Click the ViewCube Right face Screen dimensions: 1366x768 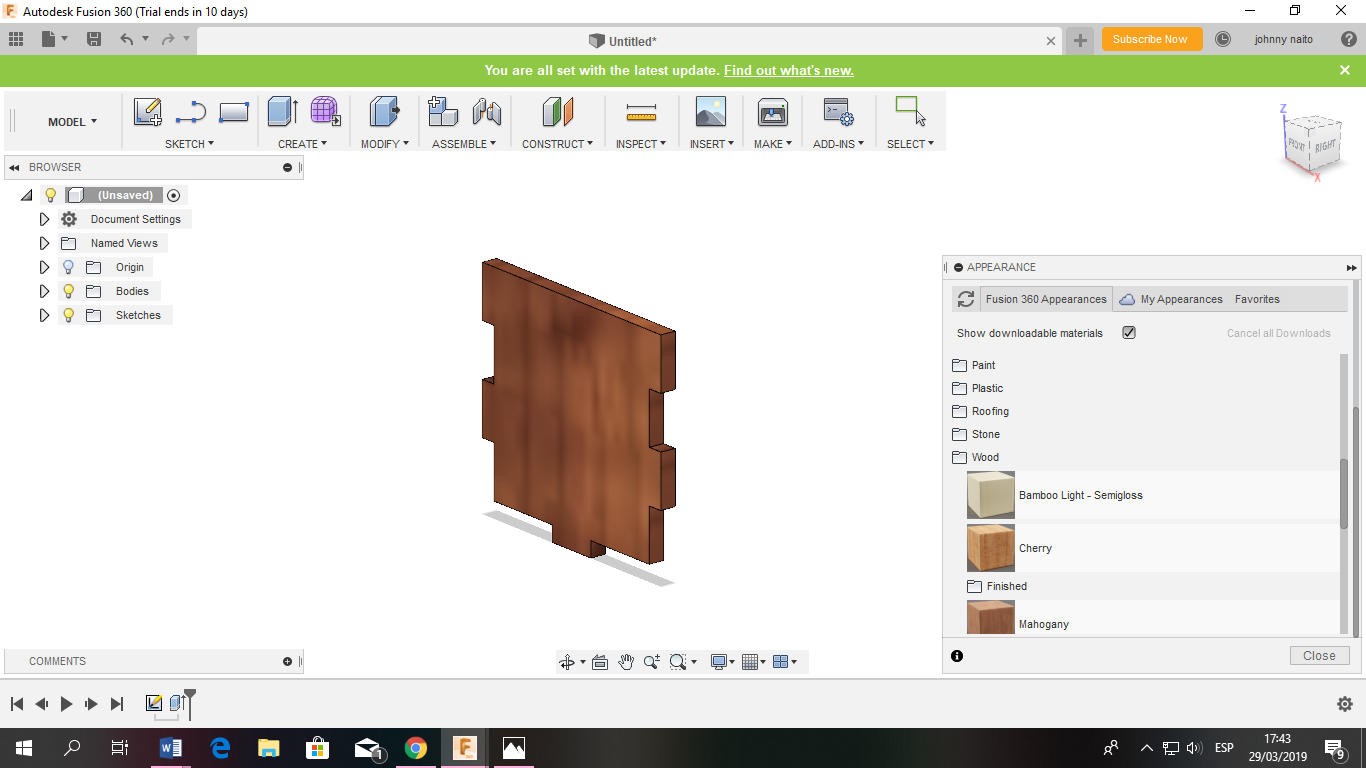[x=1325, y=145]
